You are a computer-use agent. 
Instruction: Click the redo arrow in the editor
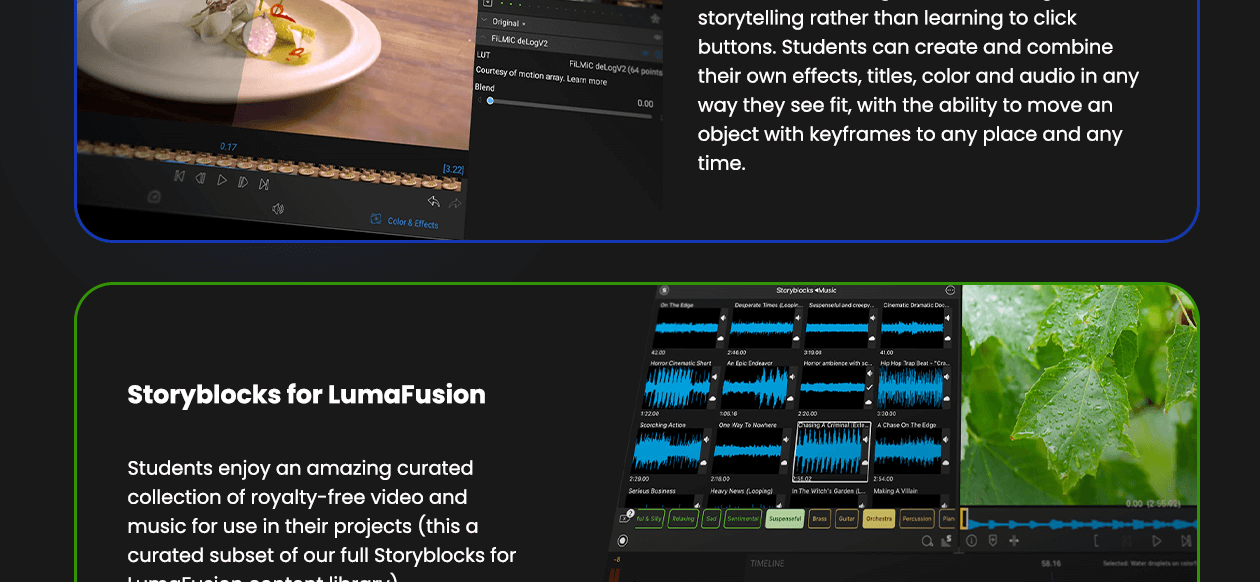pyautogui.click(x=455, y=203)
